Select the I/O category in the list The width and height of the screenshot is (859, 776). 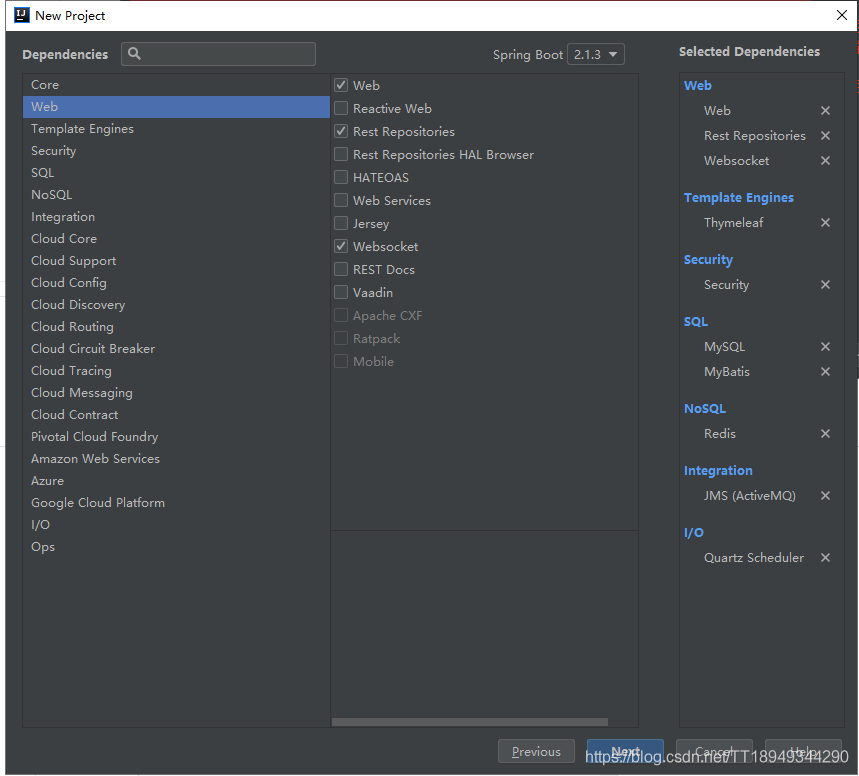(176, 525)
